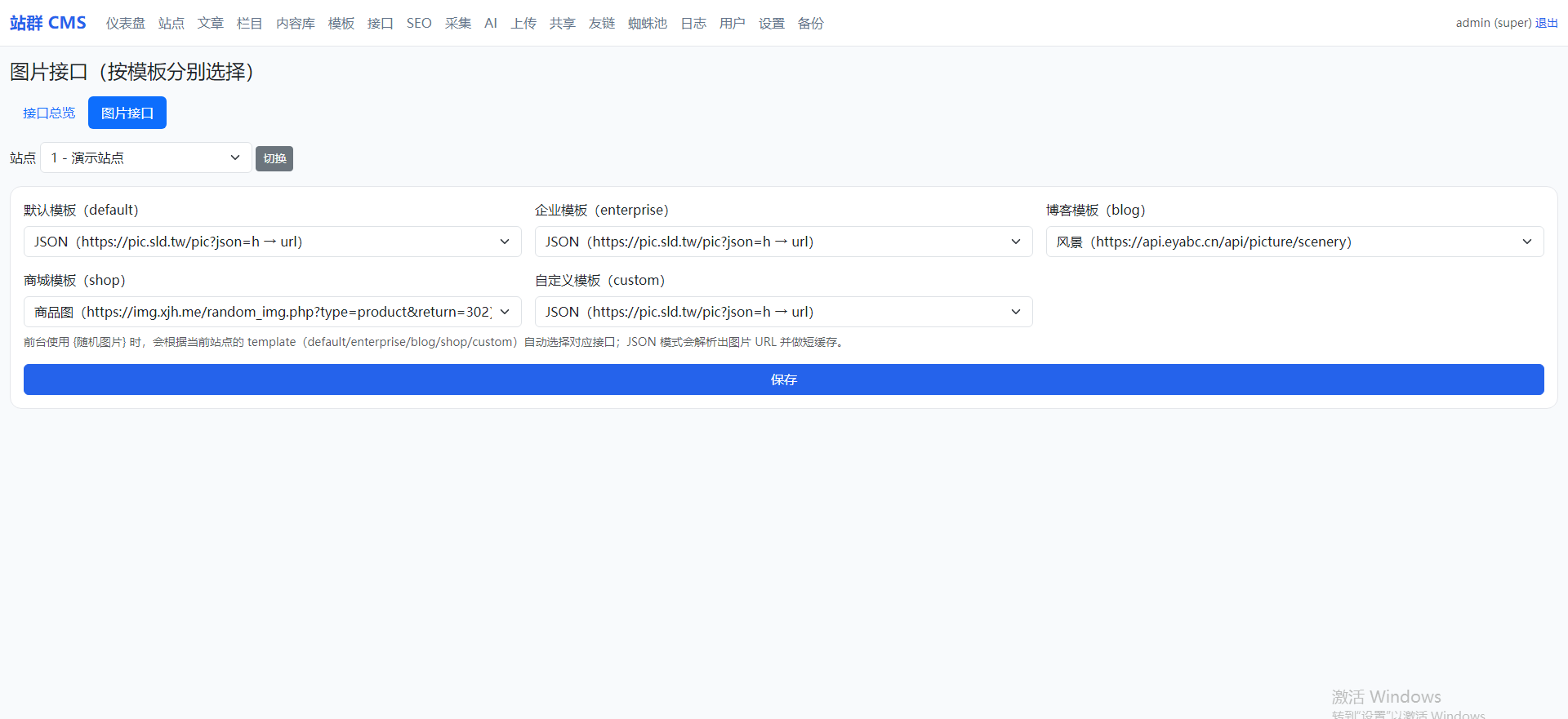Open the 设置 menu item
The image size is (1568, 719).
pos(772,24)
